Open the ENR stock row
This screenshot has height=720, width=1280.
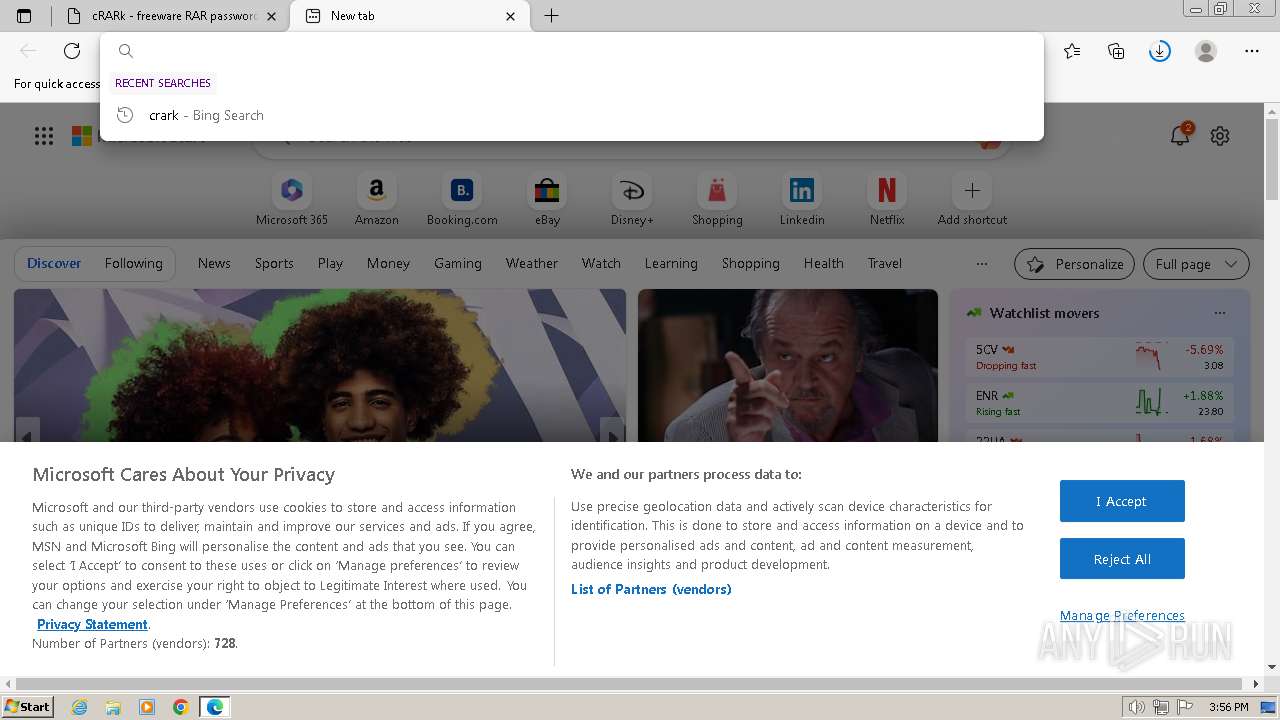pos(1100,403)
